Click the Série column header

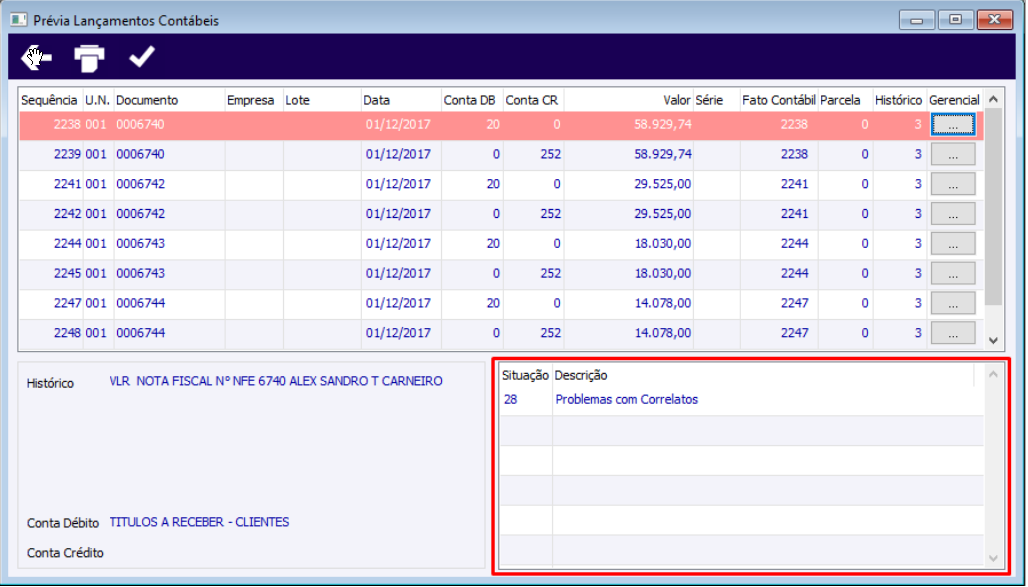pos(717,100)
